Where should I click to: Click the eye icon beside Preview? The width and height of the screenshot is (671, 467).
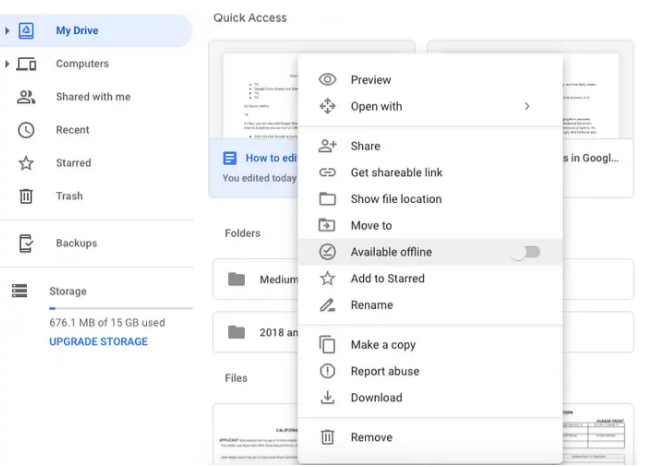coord(327,80)
